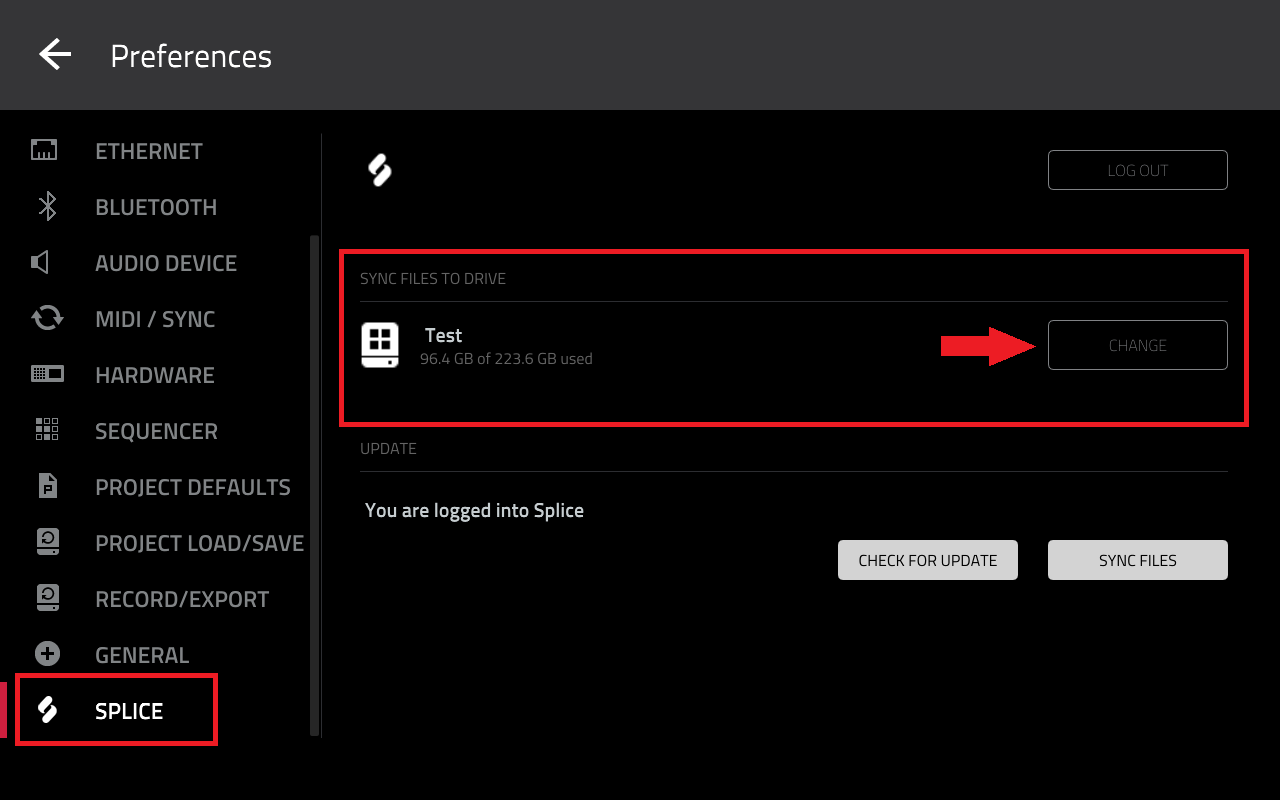Open Sequencer preferences

156,431
